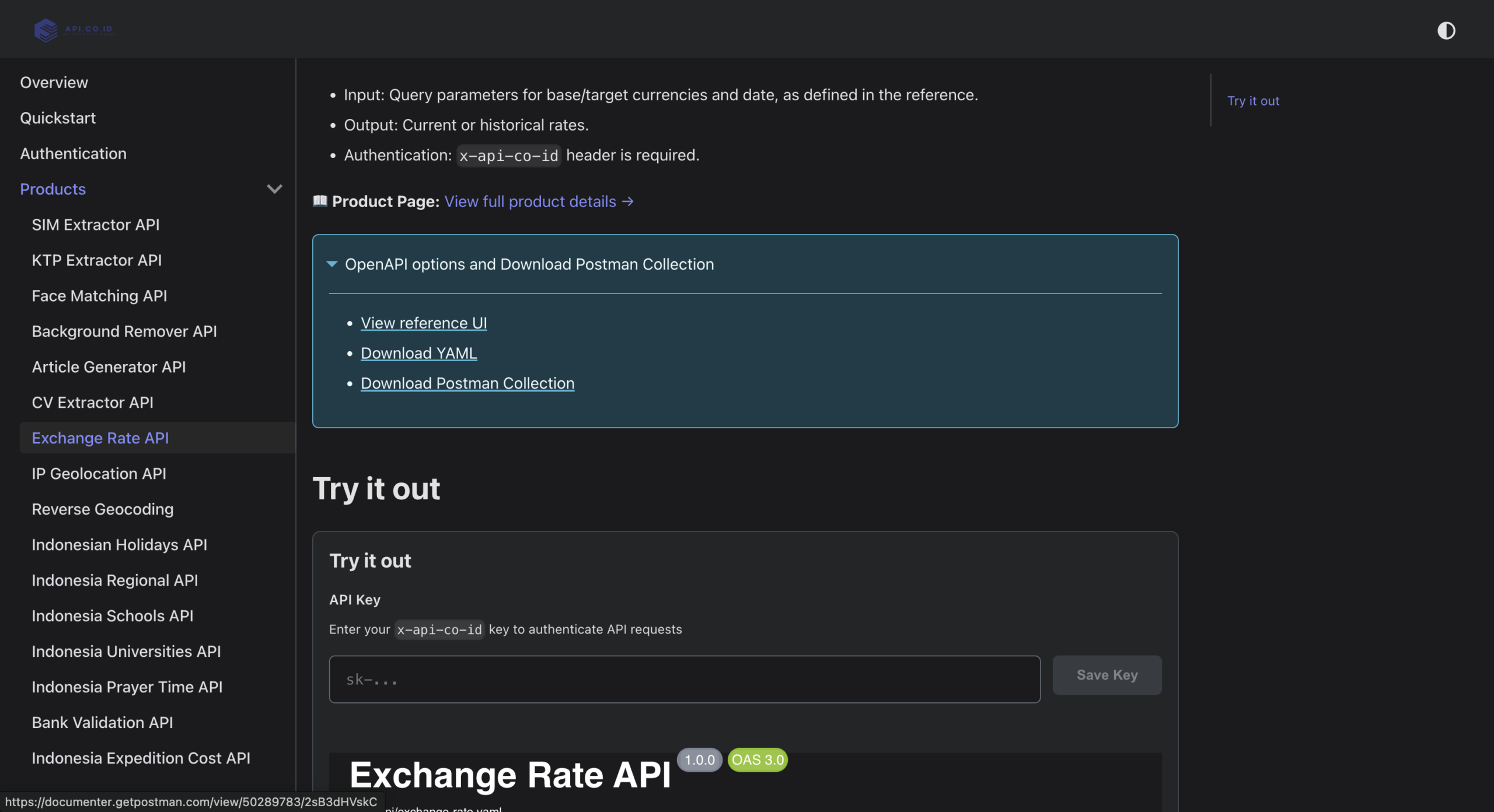The height and width of the screenshot is (812, 1494).
Task: Open the Indonesian Holidays API page
Action: coord(119,544)
